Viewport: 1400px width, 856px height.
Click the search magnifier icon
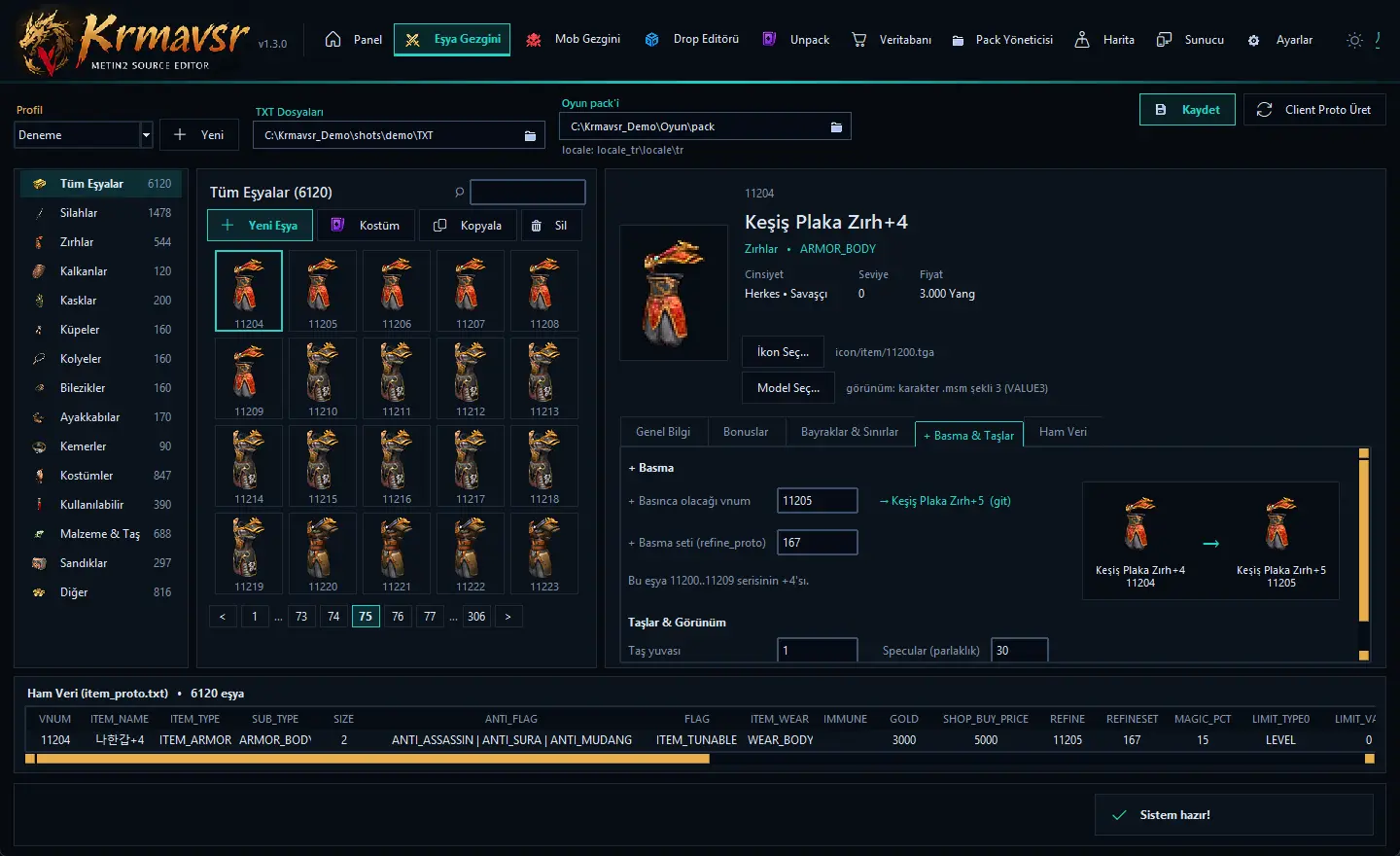click(x=459, y=193)
